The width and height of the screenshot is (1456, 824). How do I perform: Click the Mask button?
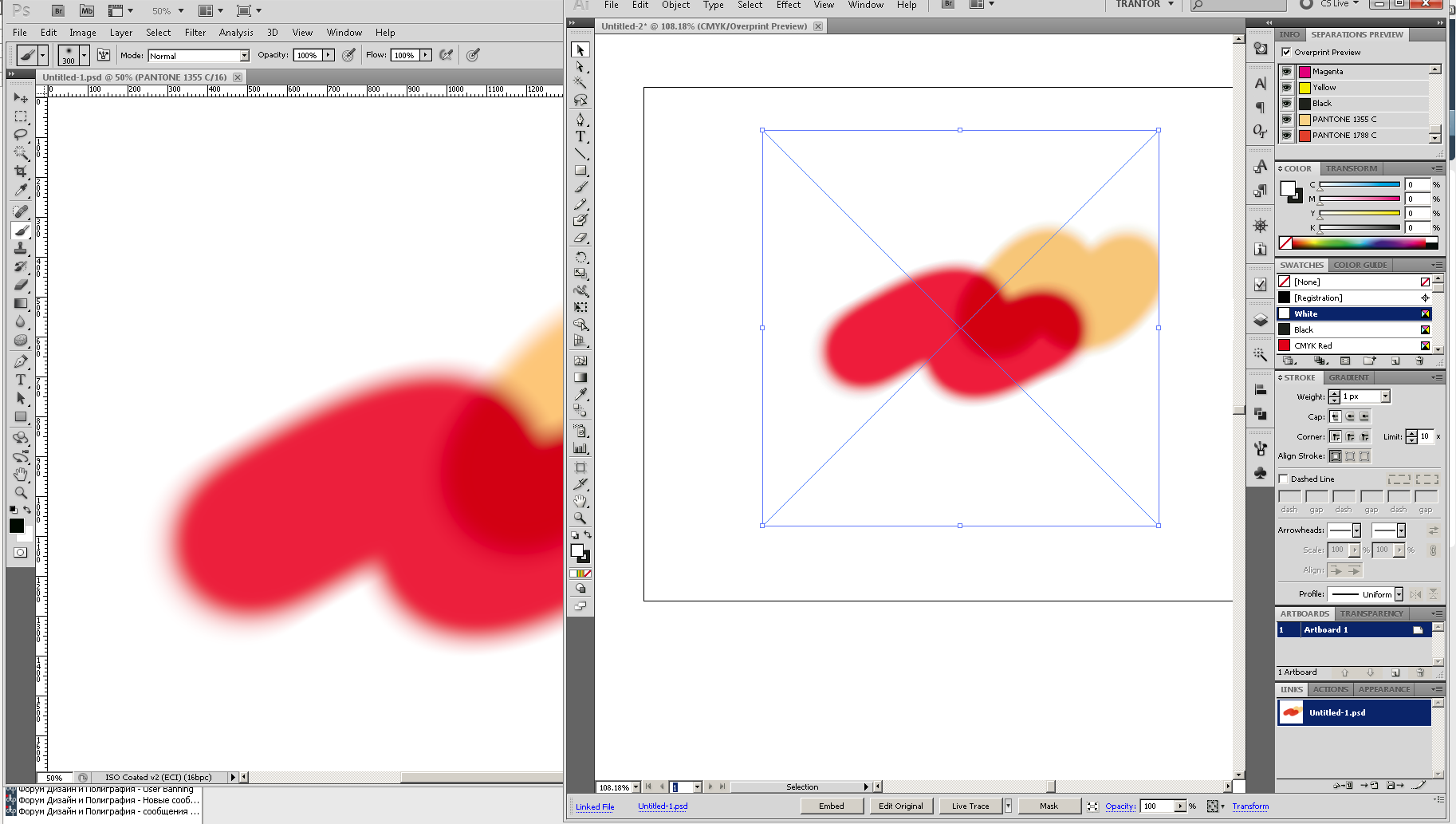(1049, 806)
